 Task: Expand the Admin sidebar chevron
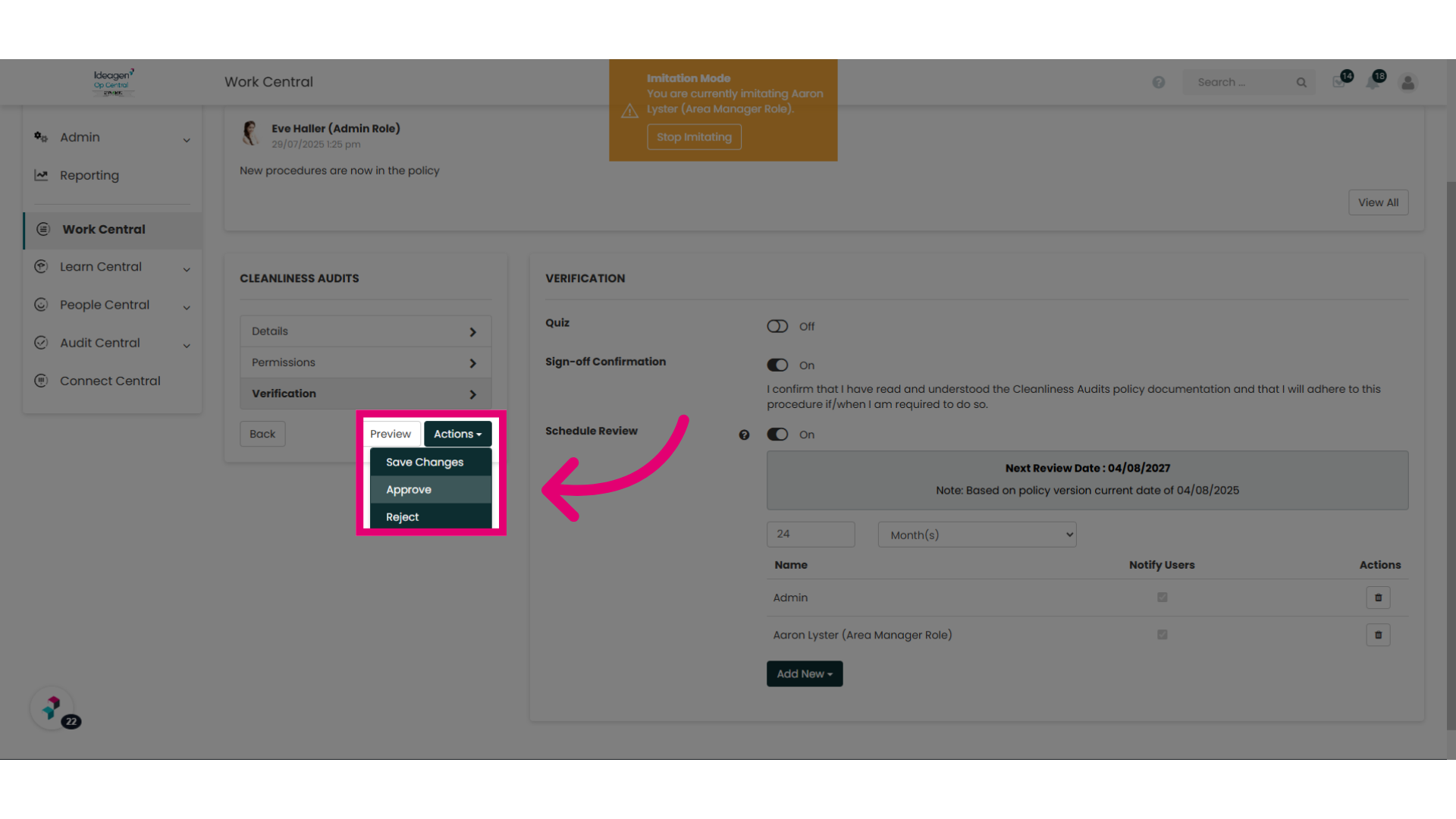pos(187,140)
